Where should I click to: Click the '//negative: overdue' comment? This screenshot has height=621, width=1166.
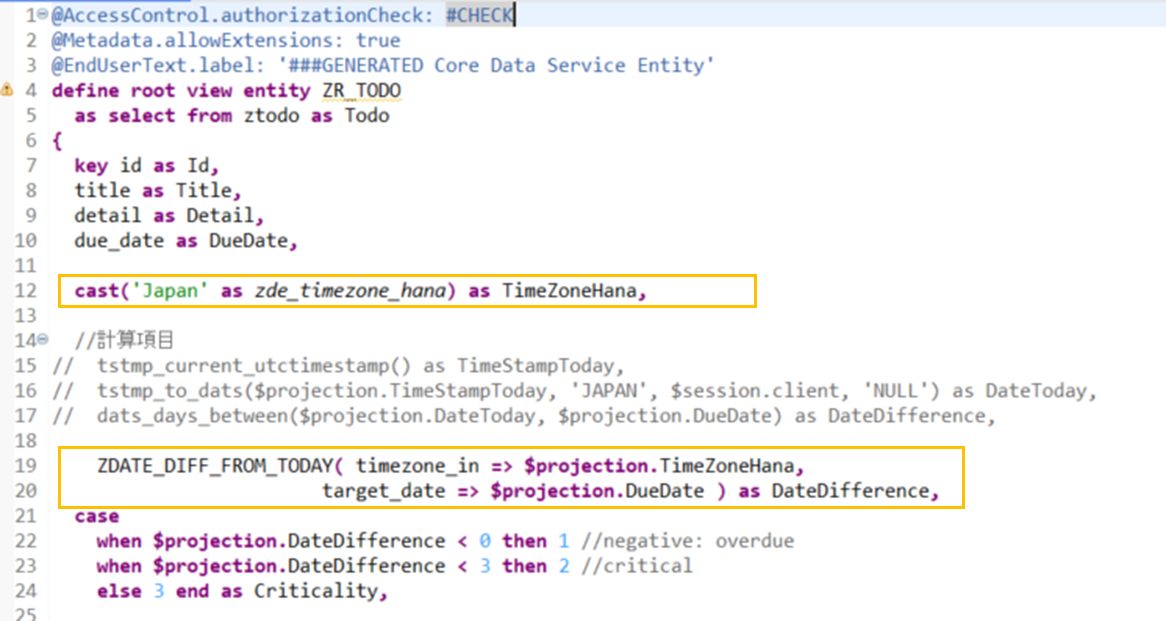pos(688,541)
